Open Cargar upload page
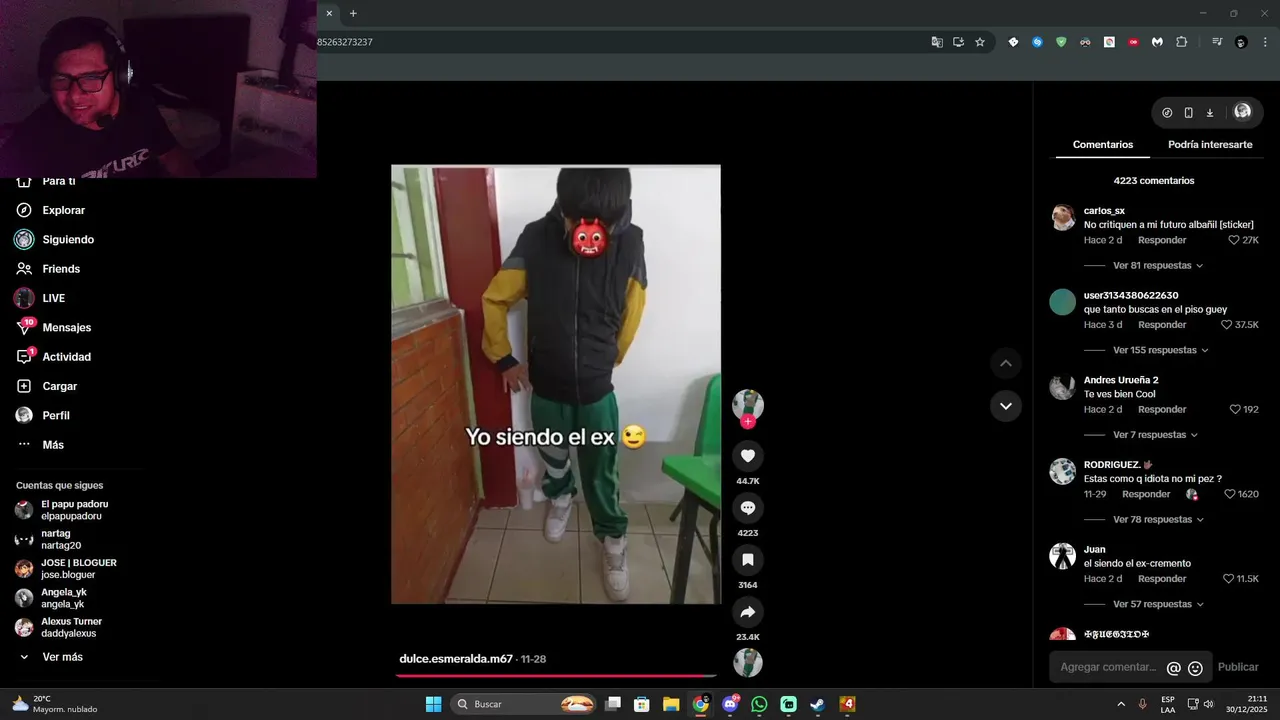This screenshot has height=720, width=1280. tap(46, 386)
